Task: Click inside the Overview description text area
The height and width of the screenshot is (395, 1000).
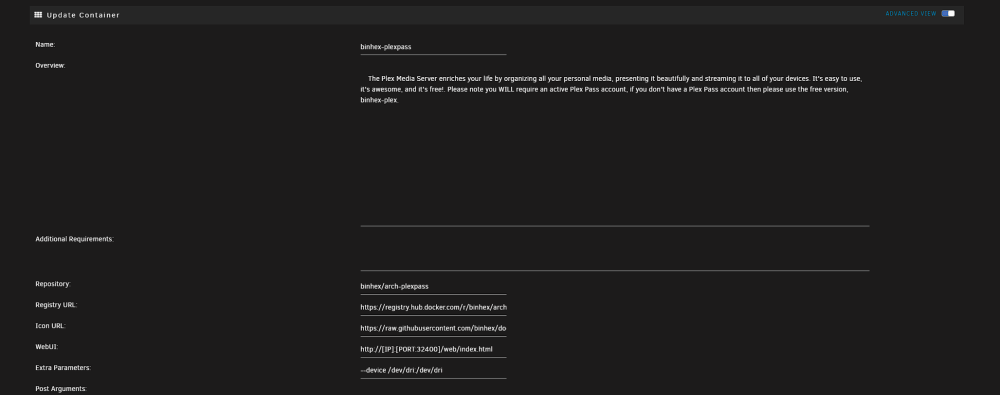Action: (615, 146)
